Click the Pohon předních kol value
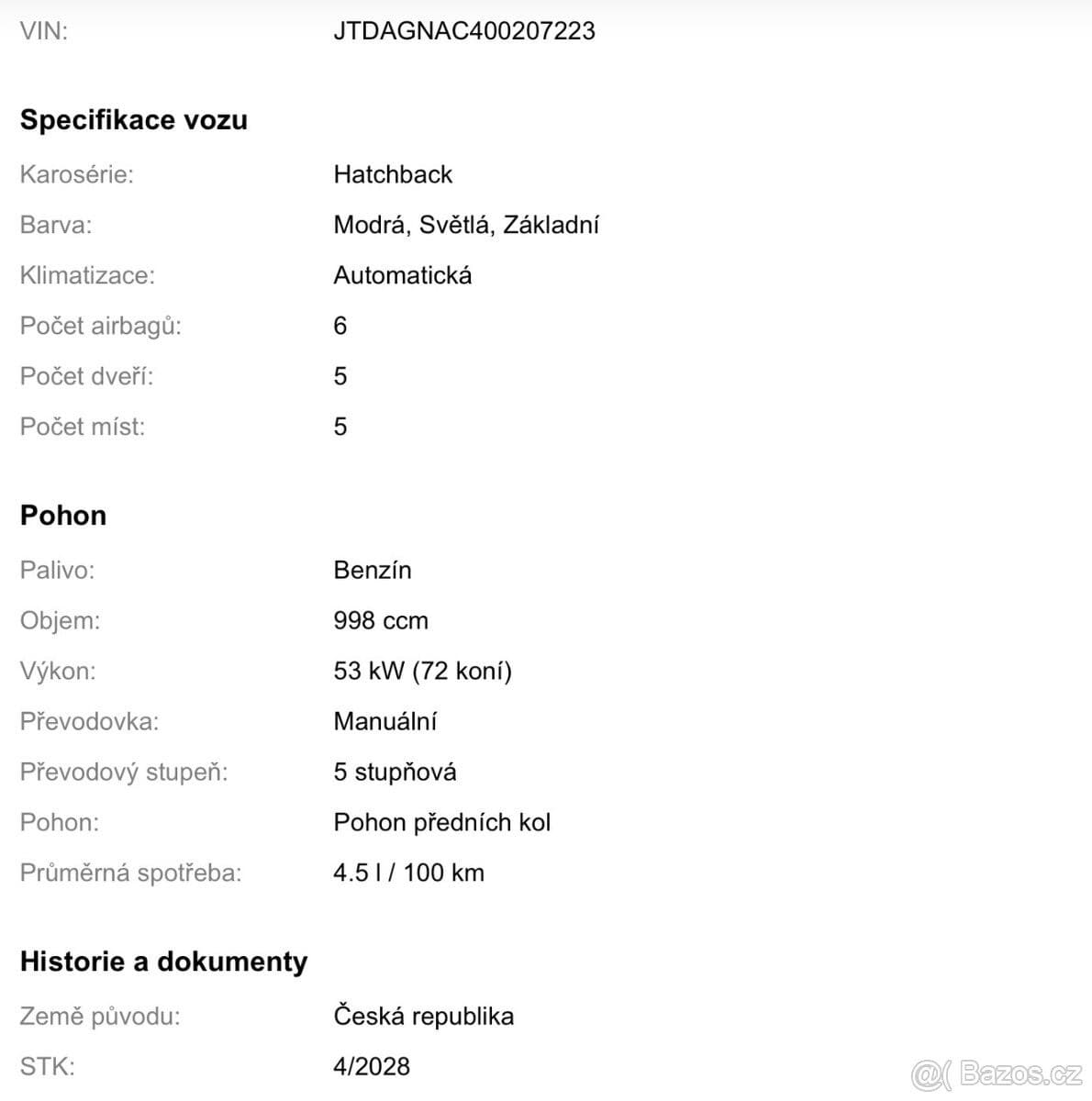Screen dimensions: 1092x1101 click(x=442, y=822)
